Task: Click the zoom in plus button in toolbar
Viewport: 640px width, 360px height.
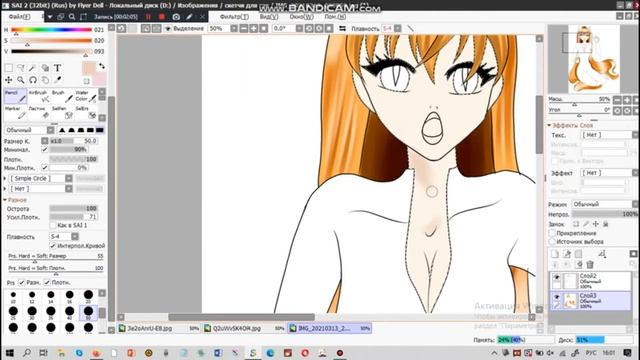Action: click(253, 29)
